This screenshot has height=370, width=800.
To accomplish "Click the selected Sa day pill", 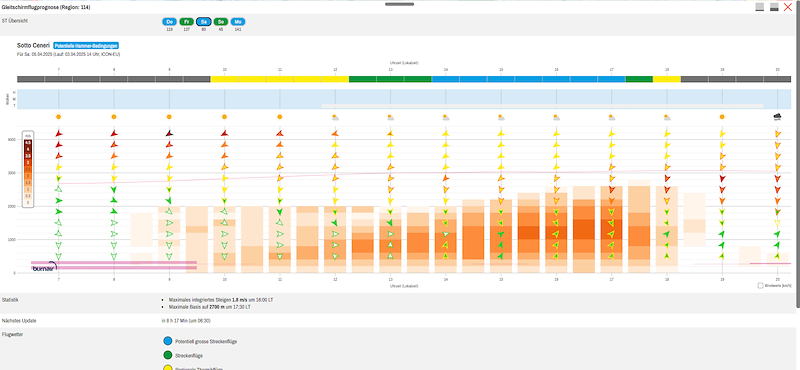I will tap(204, 21).
